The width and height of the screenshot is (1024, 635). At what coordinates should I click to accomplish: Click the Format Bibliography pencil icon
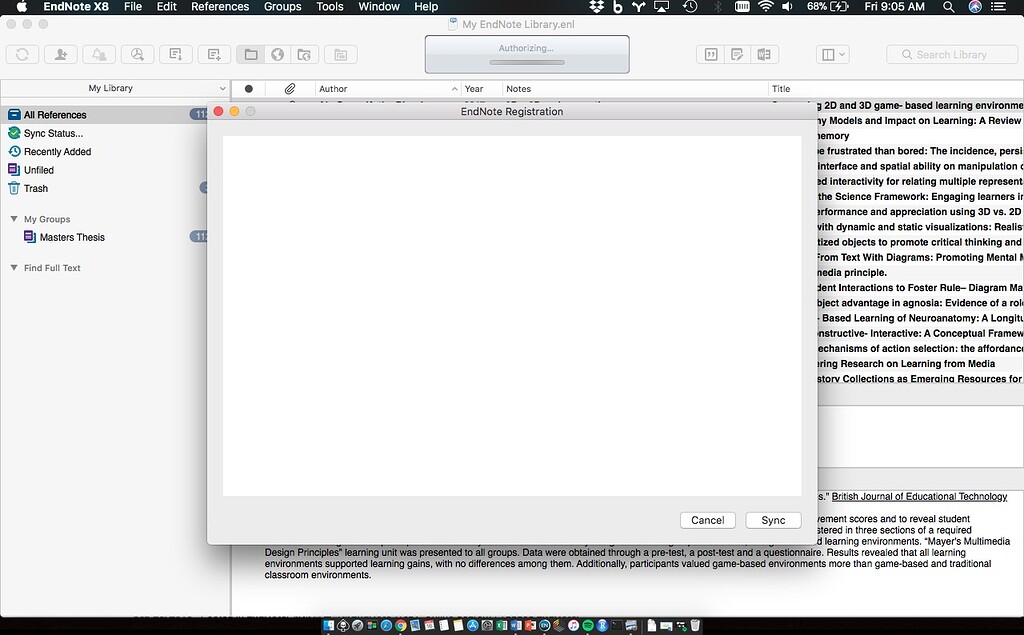coord(737,55)
